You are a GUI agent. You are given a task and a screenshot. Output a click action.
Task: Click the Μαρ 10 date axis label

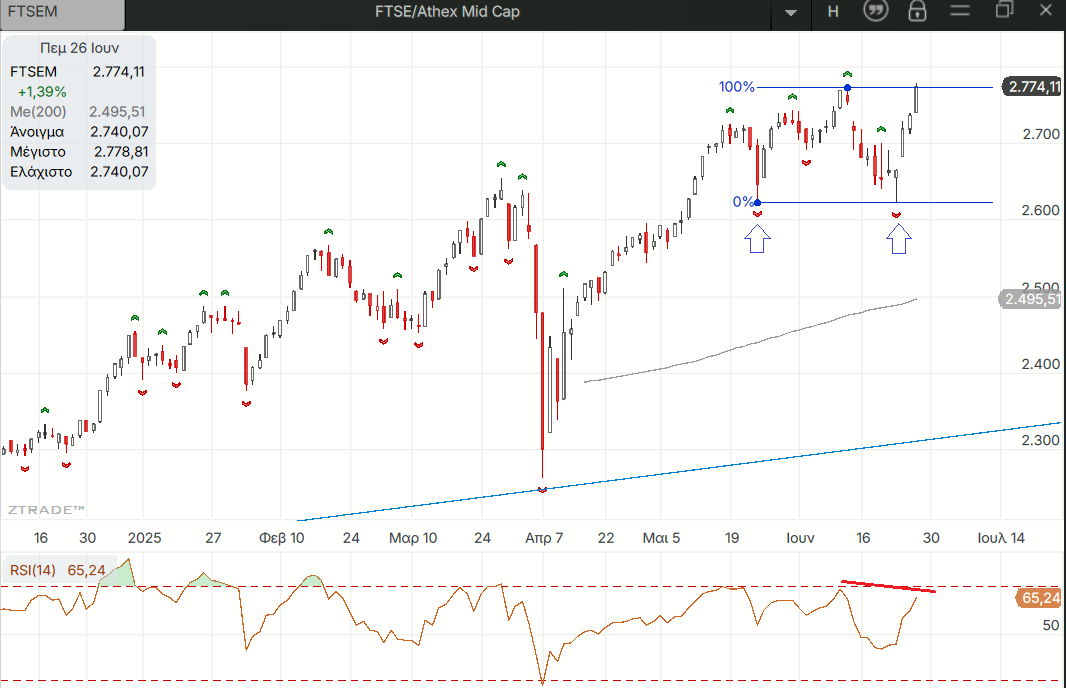pos(413,538)
